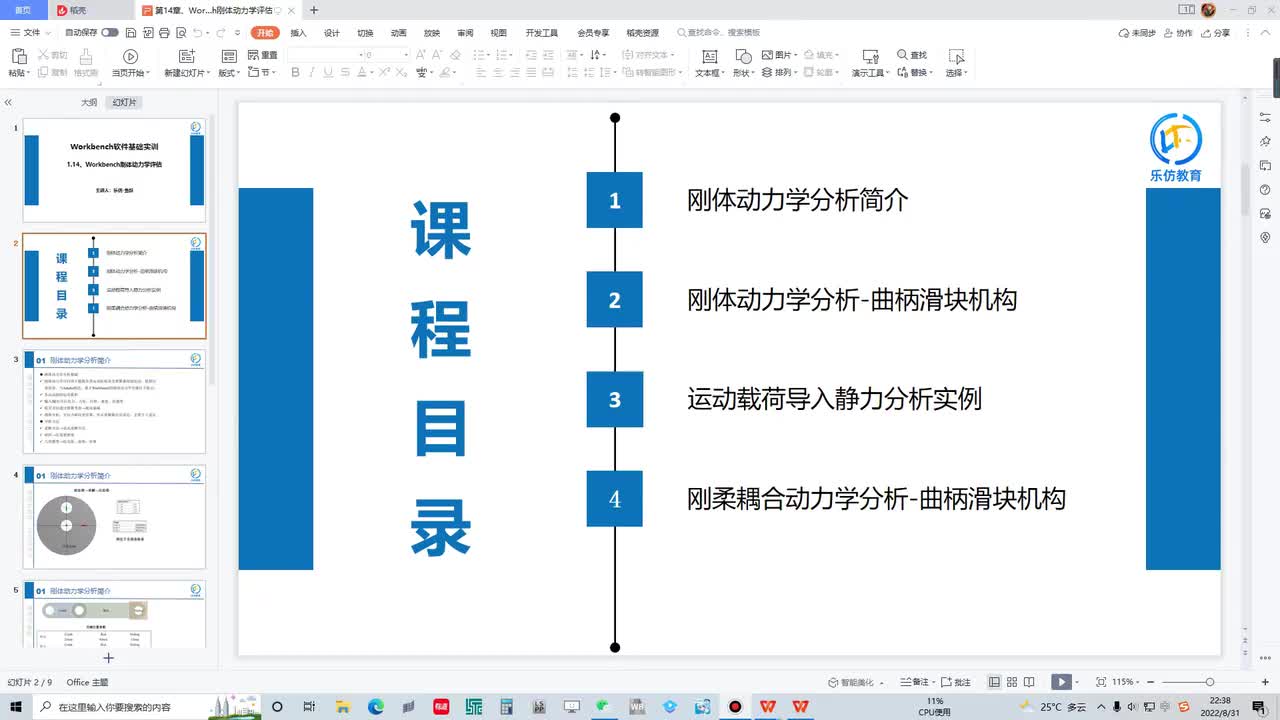Toggle Subscript formatting

pos(401,72)
